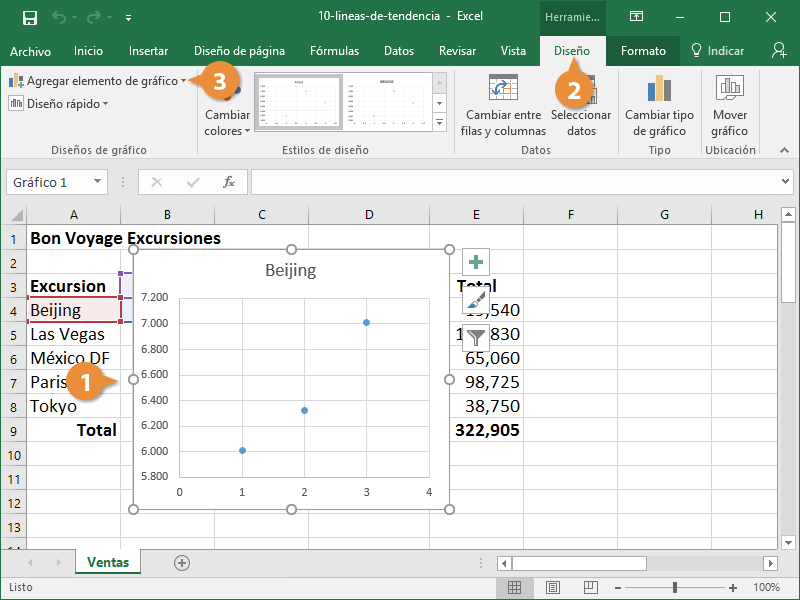Open the chart filter funnel button
Viewport: 800px width, 600px height.
tap(476, 337)
